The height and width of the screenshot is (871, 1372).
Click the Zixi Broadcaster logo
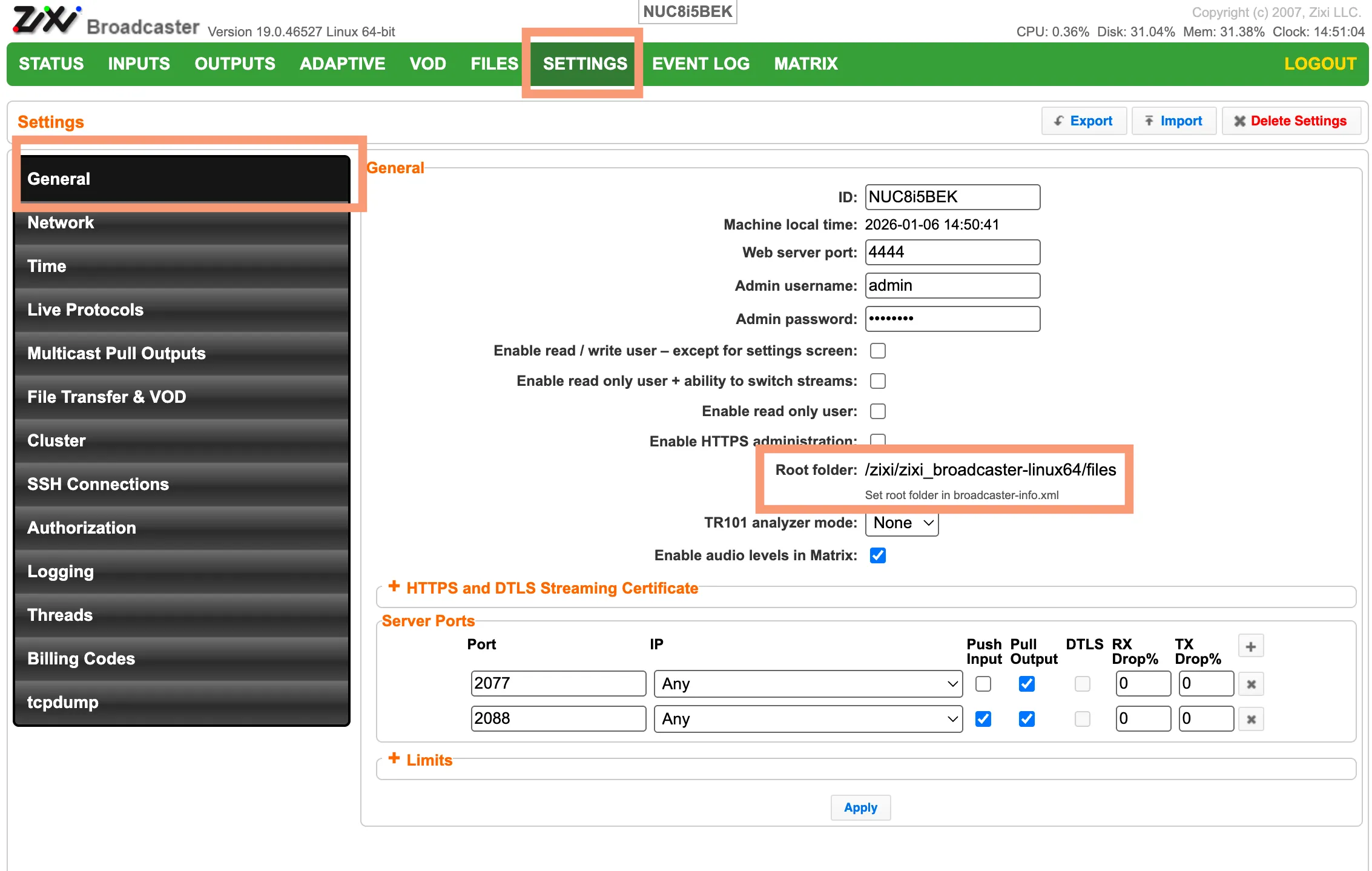point(106,21)
